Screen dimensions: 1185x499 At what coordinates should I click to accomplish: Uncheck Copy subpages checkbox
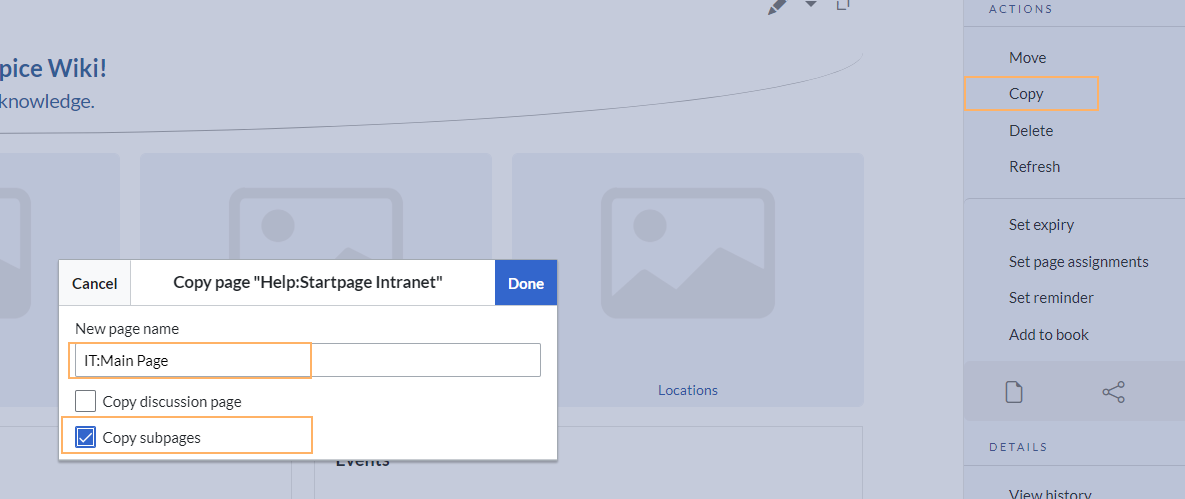(x=85, y=437)
